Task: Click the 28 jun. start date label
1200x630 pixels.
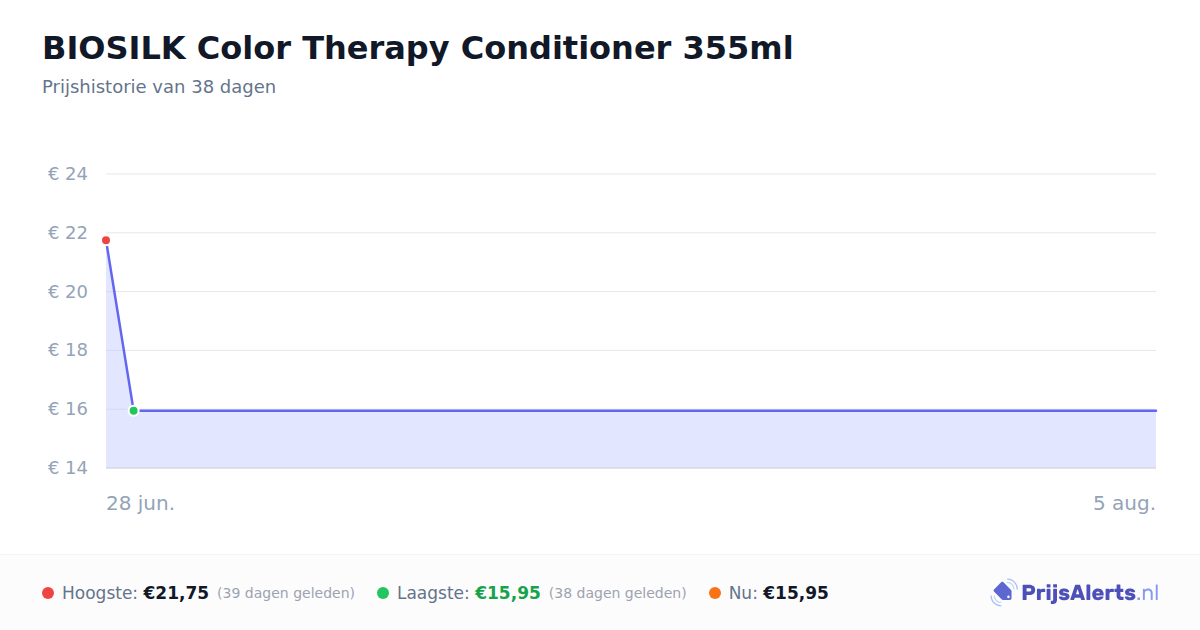Action: [141, 503]
